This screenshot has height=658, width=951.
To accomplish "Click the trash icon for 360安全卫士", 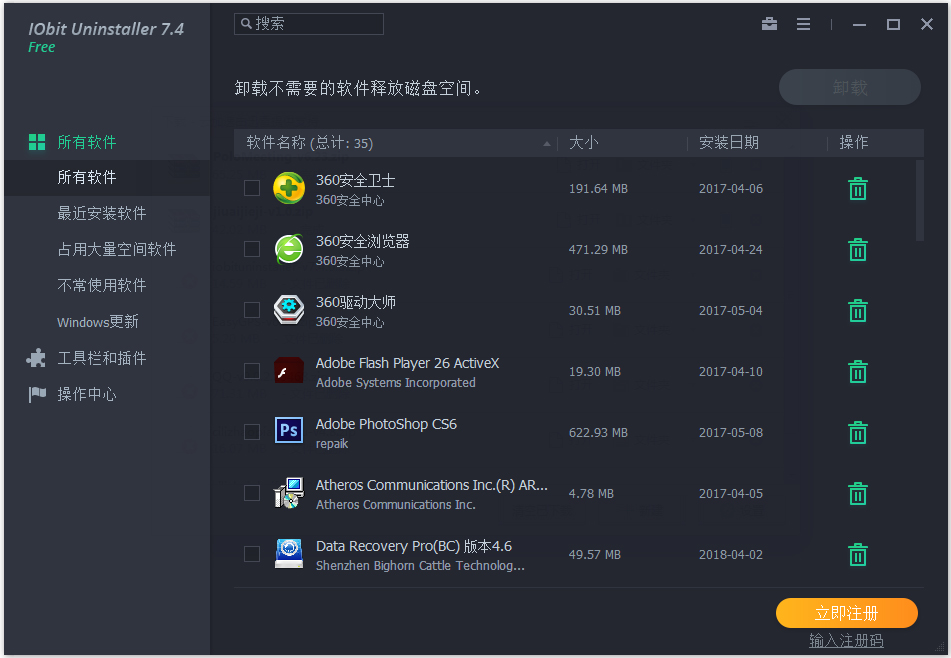I will pyautogui.click(x=857, y=189).
